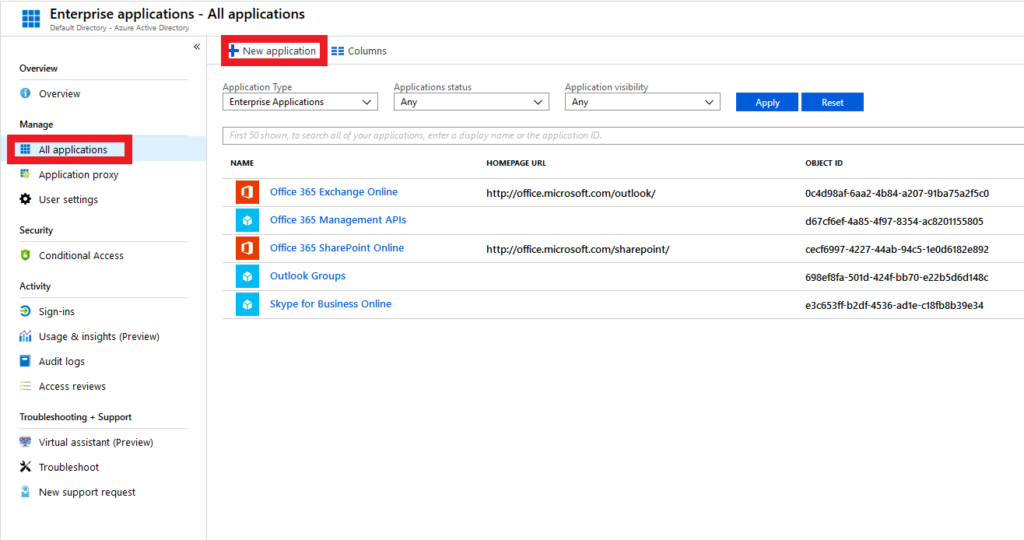Open Virtual assistant (Preview)
This screenshot has height=540, width=1024.
click(x=96, y=443)
